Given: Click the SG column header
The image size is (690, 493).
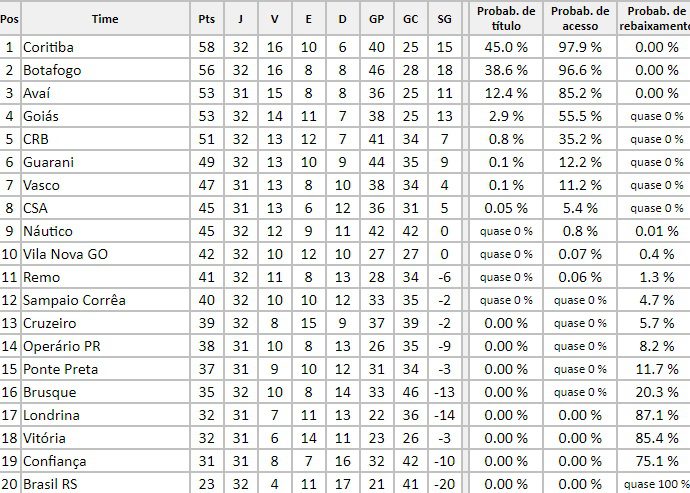Looking at the screenshot, I should coord(444,19).
